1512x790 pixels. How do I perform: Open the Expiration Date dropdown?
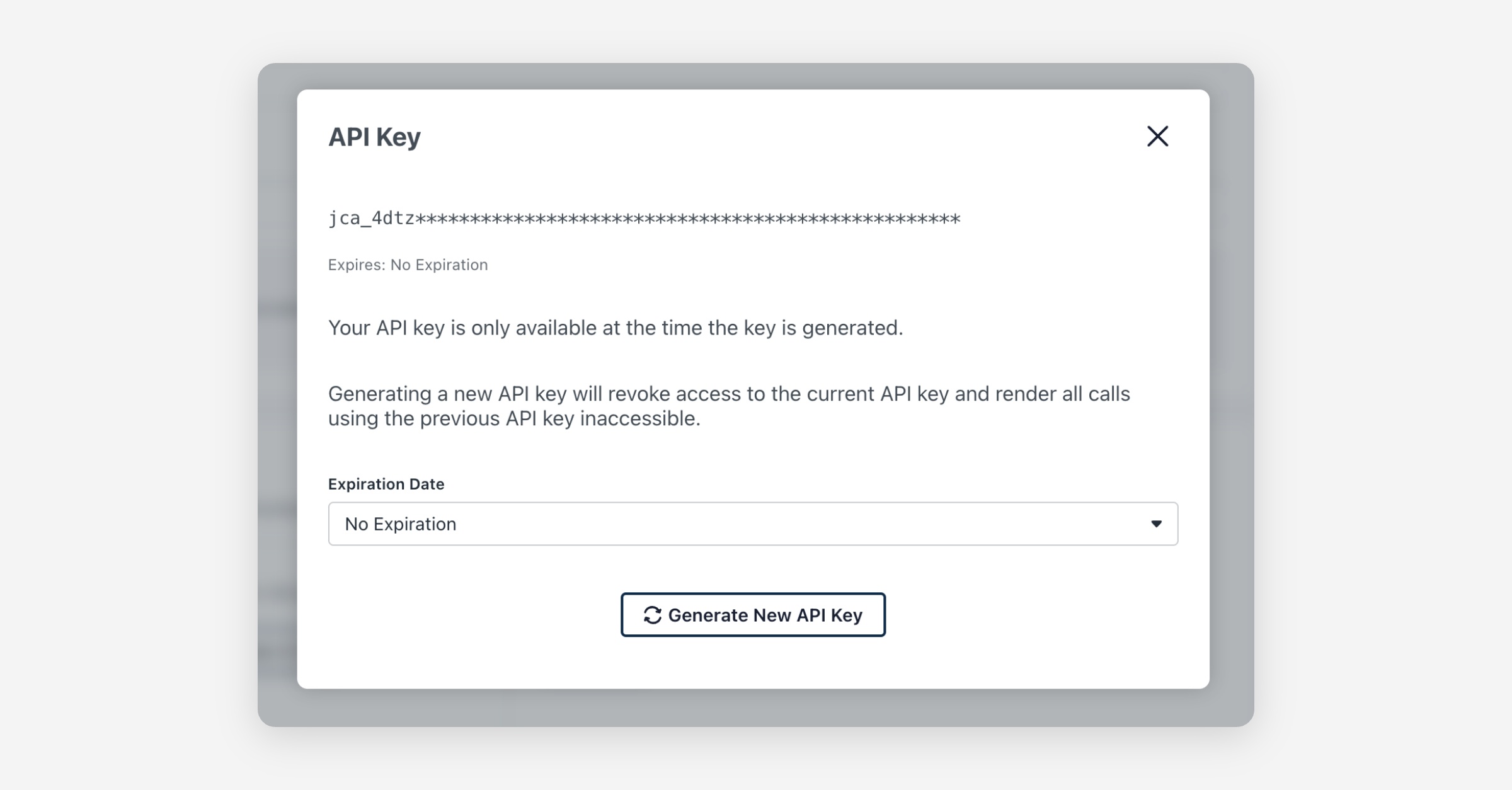pyautogui.click(x=752, y=524)
